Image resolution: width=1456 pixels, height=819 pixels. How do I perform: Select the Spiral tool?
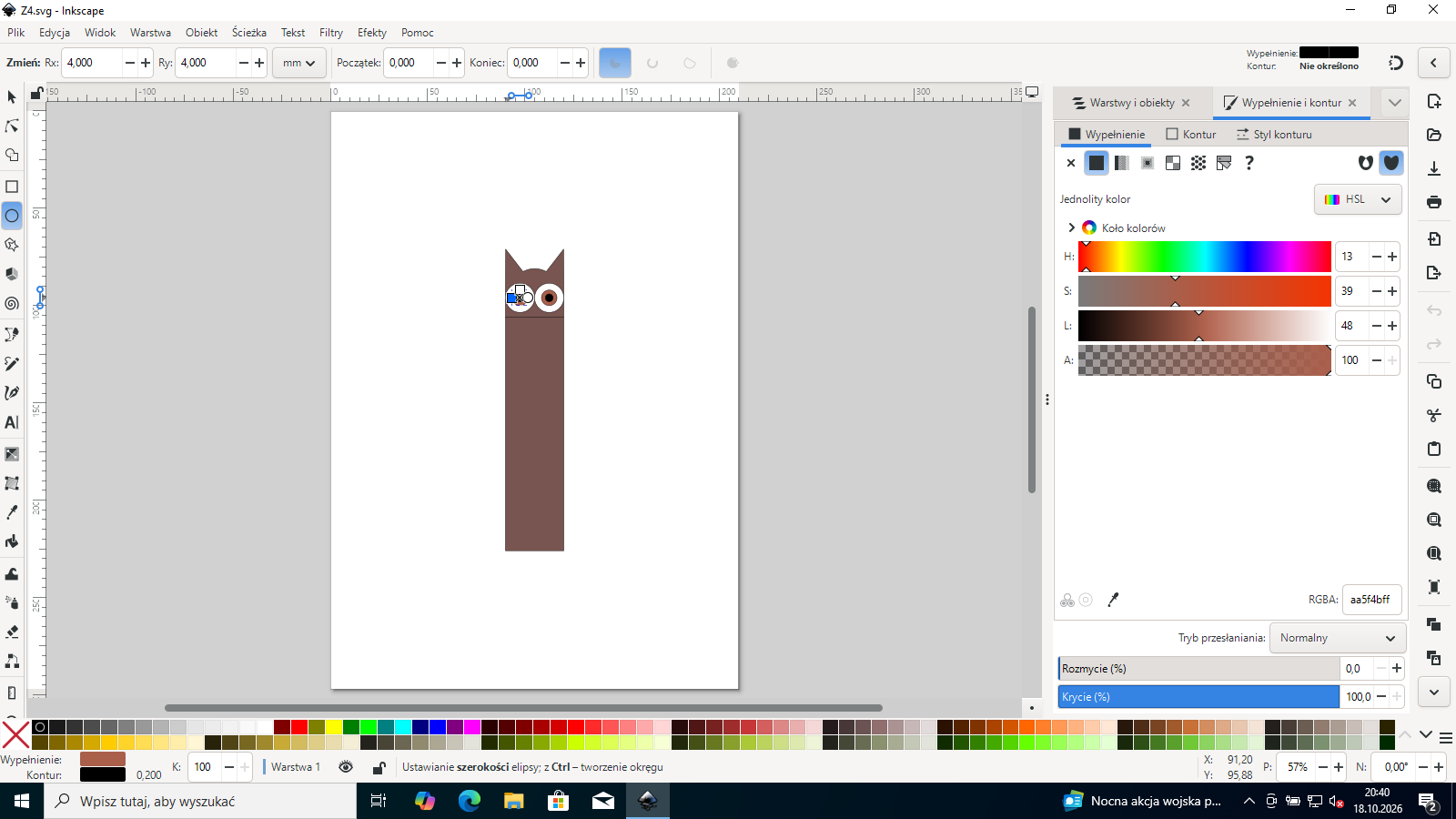pos(12,304)
